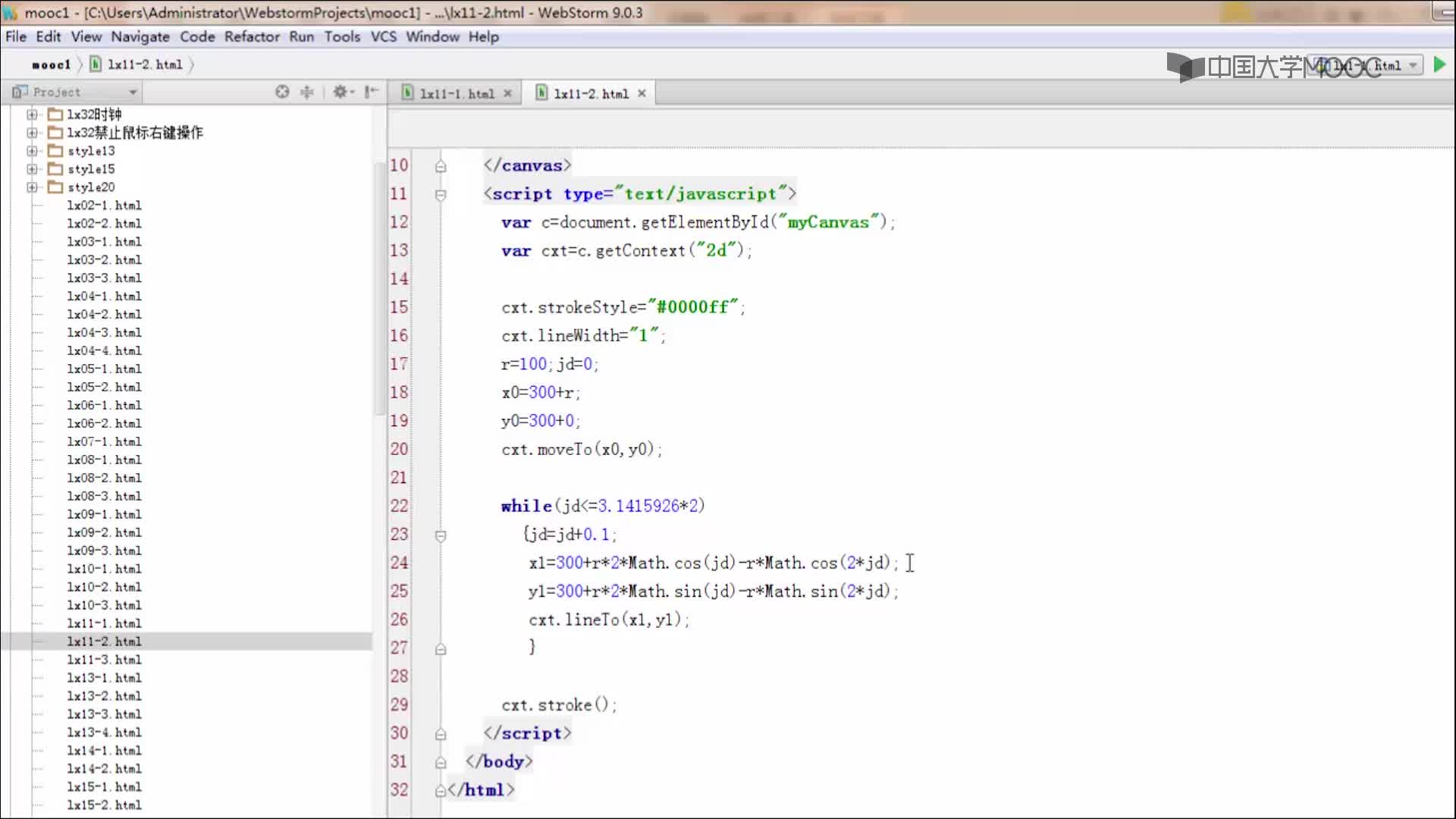Open the File menu
This screenshot has height=819, width=1456.
tap(16, 36)
